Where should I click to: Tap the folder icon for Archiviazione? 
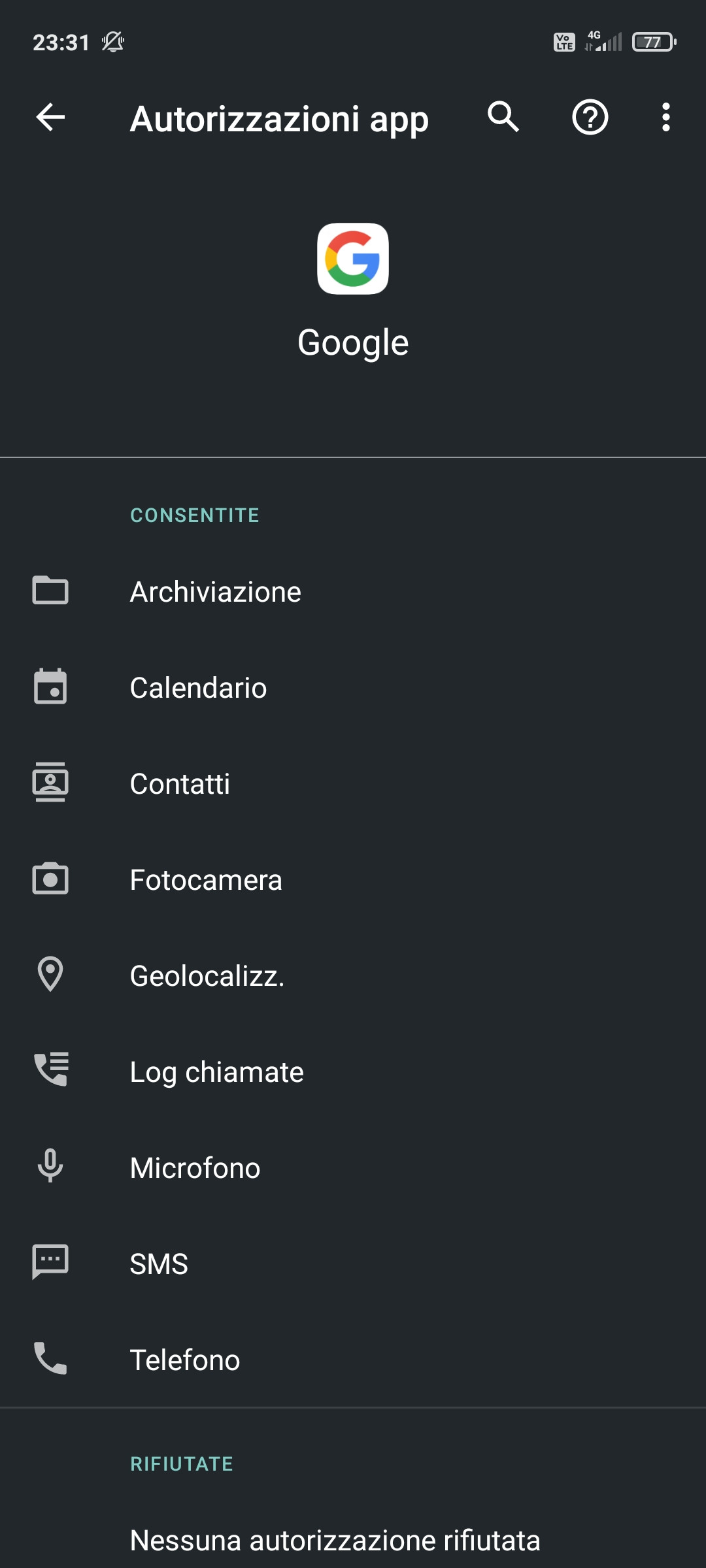pos(50,591)
